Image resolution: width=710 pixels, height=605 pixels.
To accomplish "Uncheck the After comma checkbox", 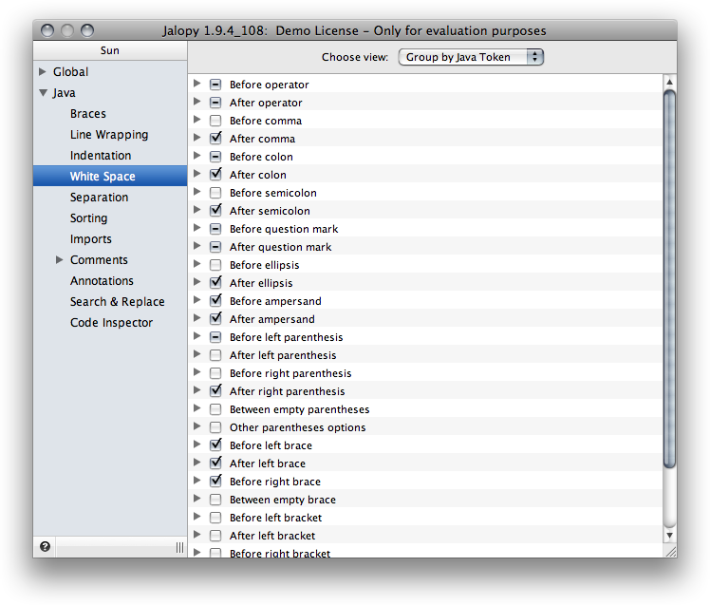I will (x=216, y=139).
